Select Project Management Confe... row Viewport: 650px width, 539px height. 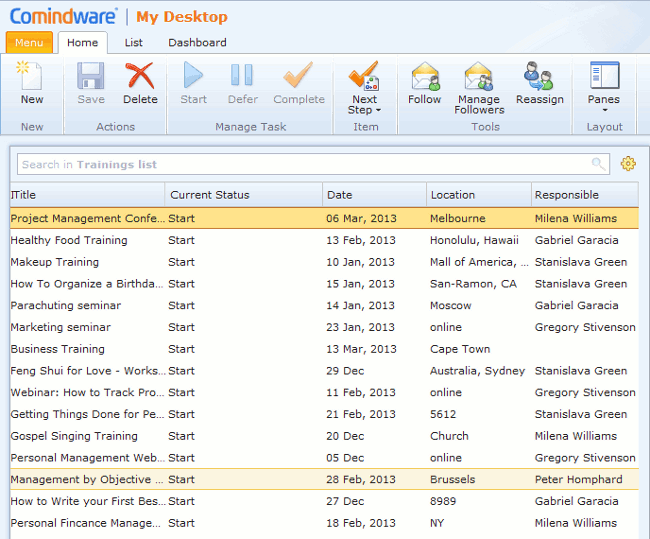(324, 218)
